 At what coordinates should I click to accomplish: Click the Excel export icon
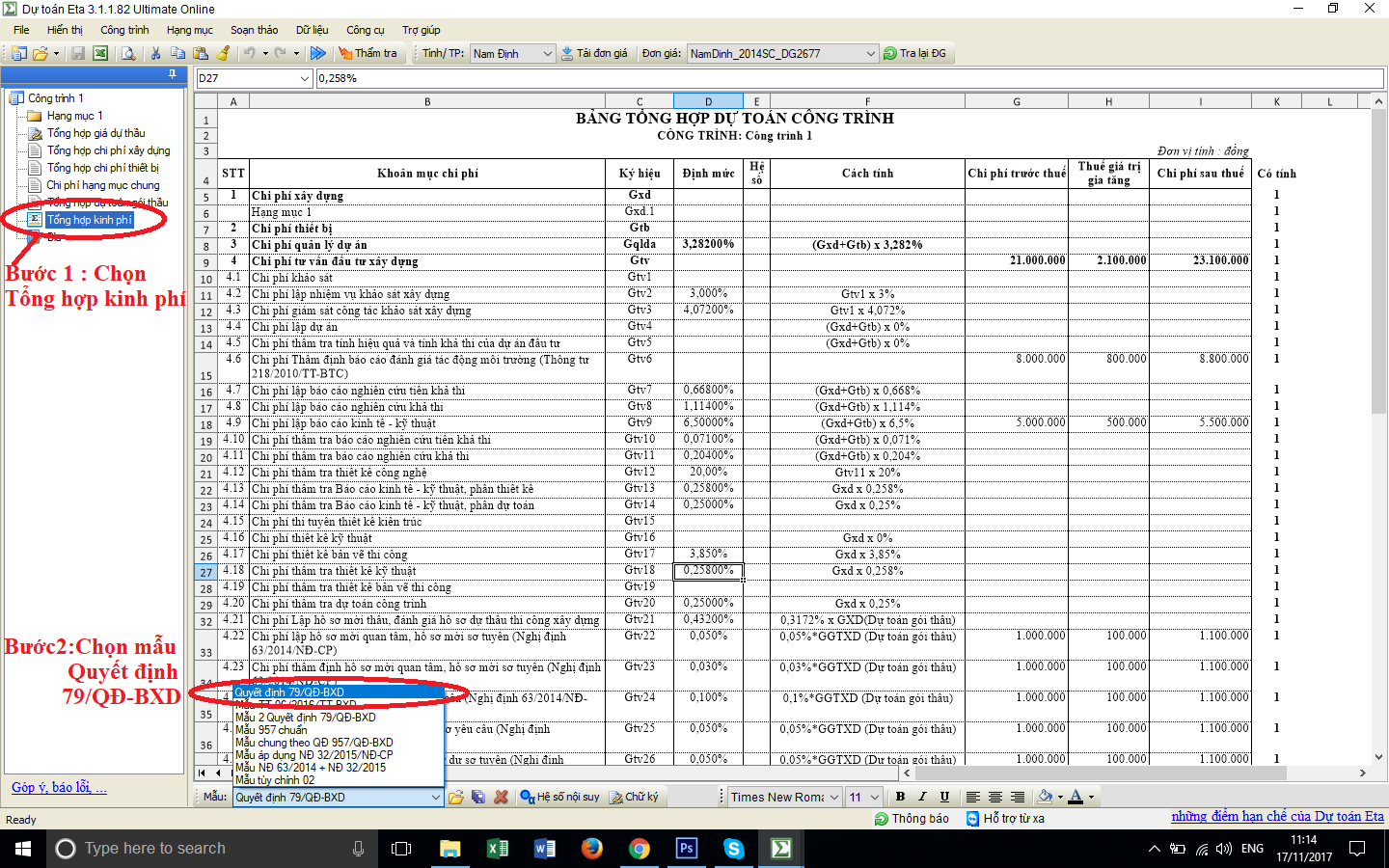[99, 54]
